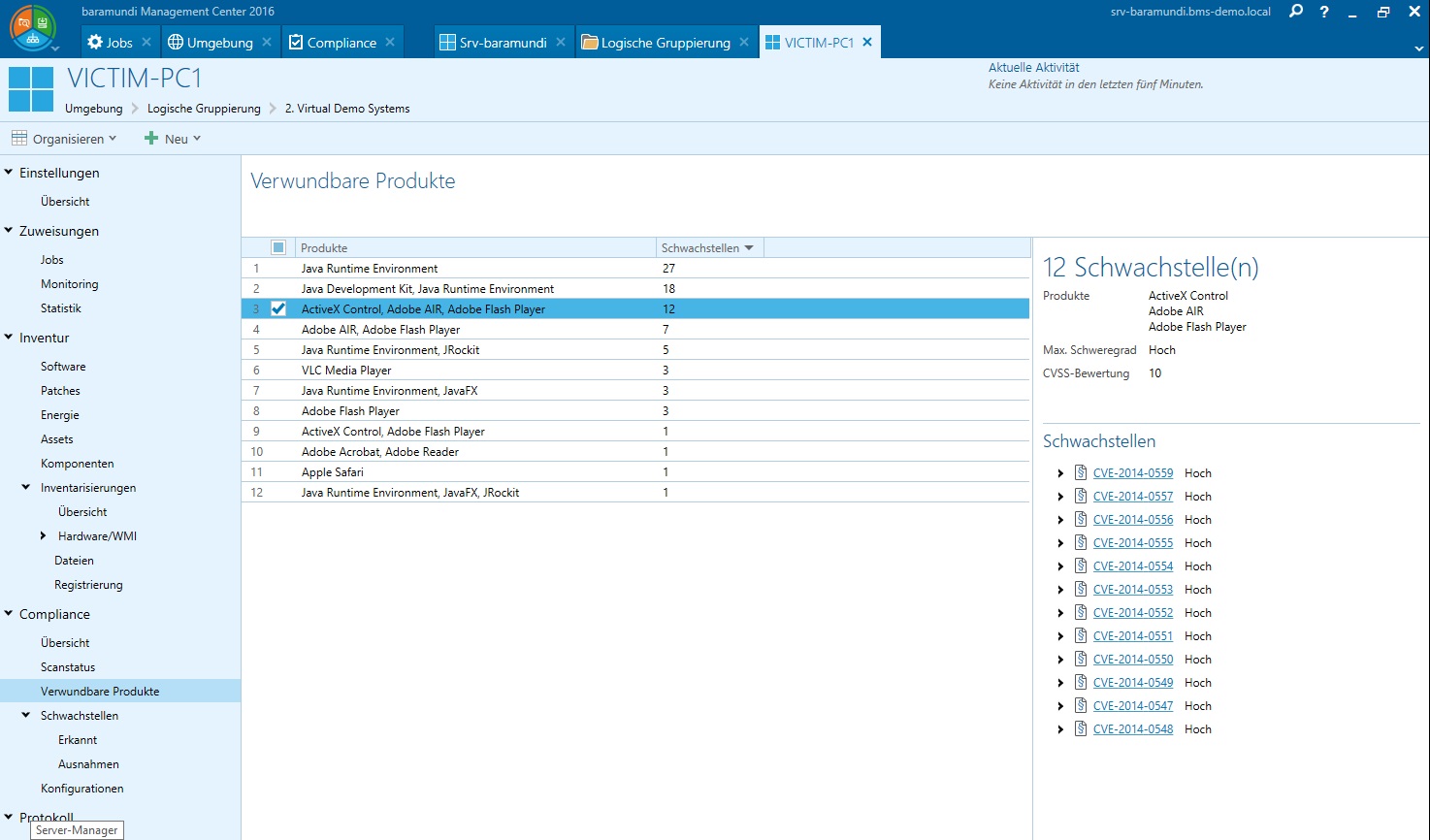Screen dimensions: 1430x840
Task: Click document icon next to CVE-2014-0547
Action: tap(1081, 705)
